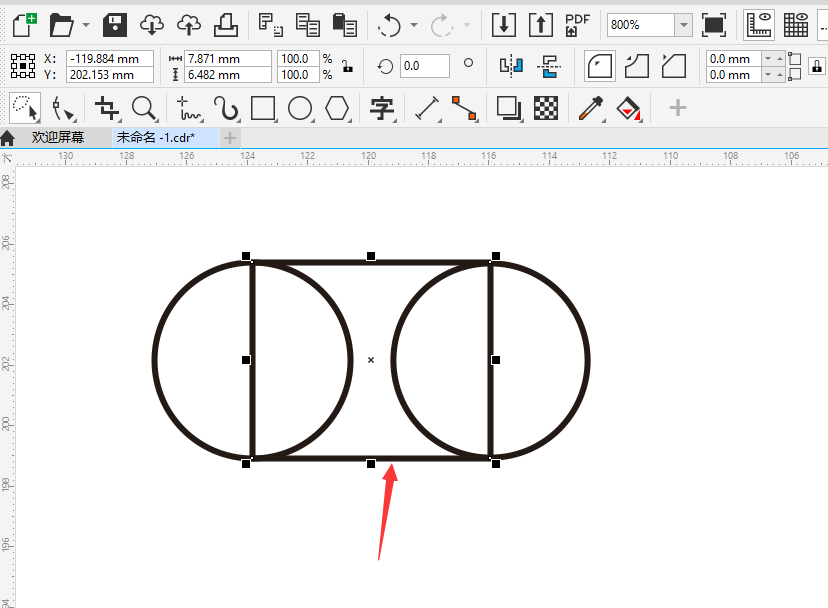
Task: Expand the Open folder dropdown arrow
Action: (x=86, y=24)
